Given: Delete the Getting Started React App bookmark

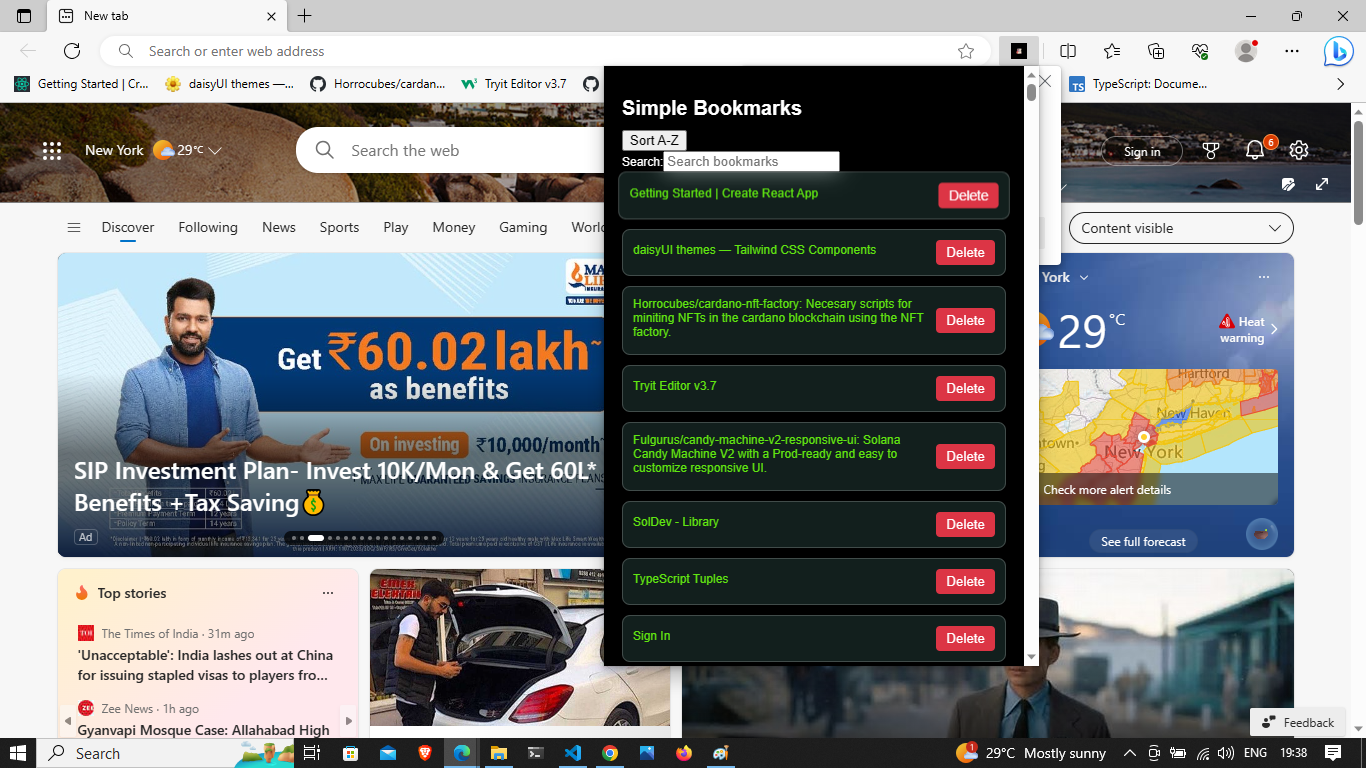Looking at the screenshot, I should pyautogui.click(x=968, y=196).
